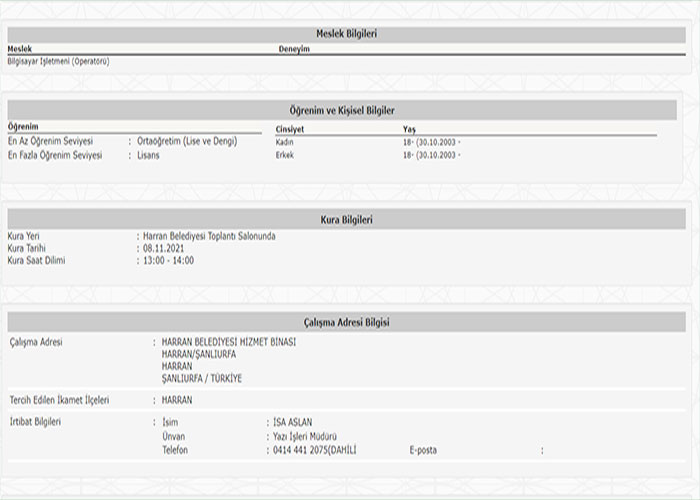Click the Kura Bilgileri section header
700x500 pixels.
coord(346,219)
